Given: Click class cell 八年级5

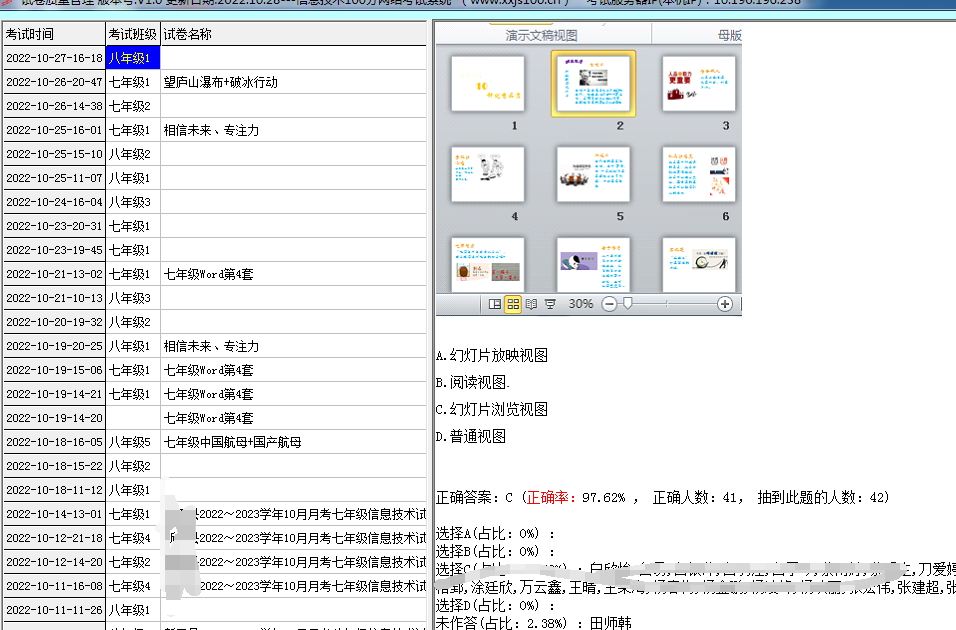Looking at the screenshot, I should [x=133, y=442].
